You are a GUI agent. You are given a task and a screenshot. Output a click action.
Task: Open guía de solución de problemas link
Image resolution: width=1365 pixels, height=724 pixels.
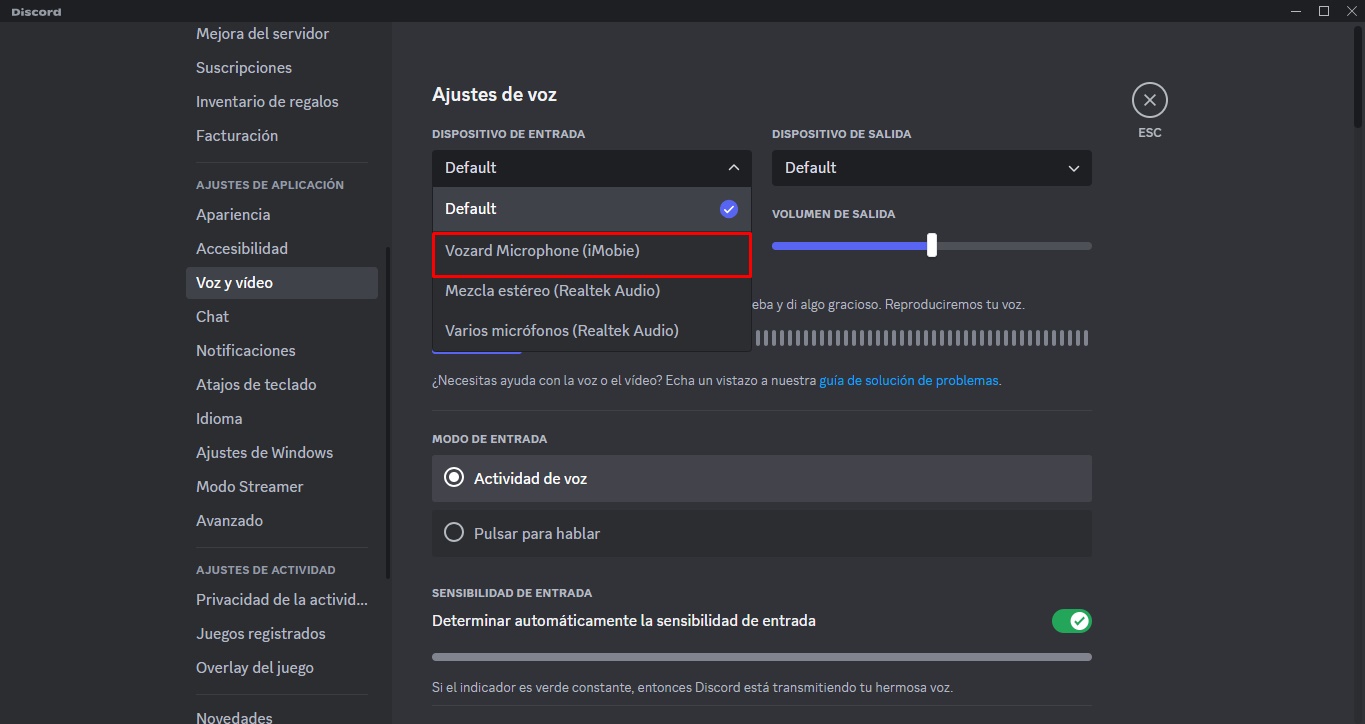pos(909,381)
